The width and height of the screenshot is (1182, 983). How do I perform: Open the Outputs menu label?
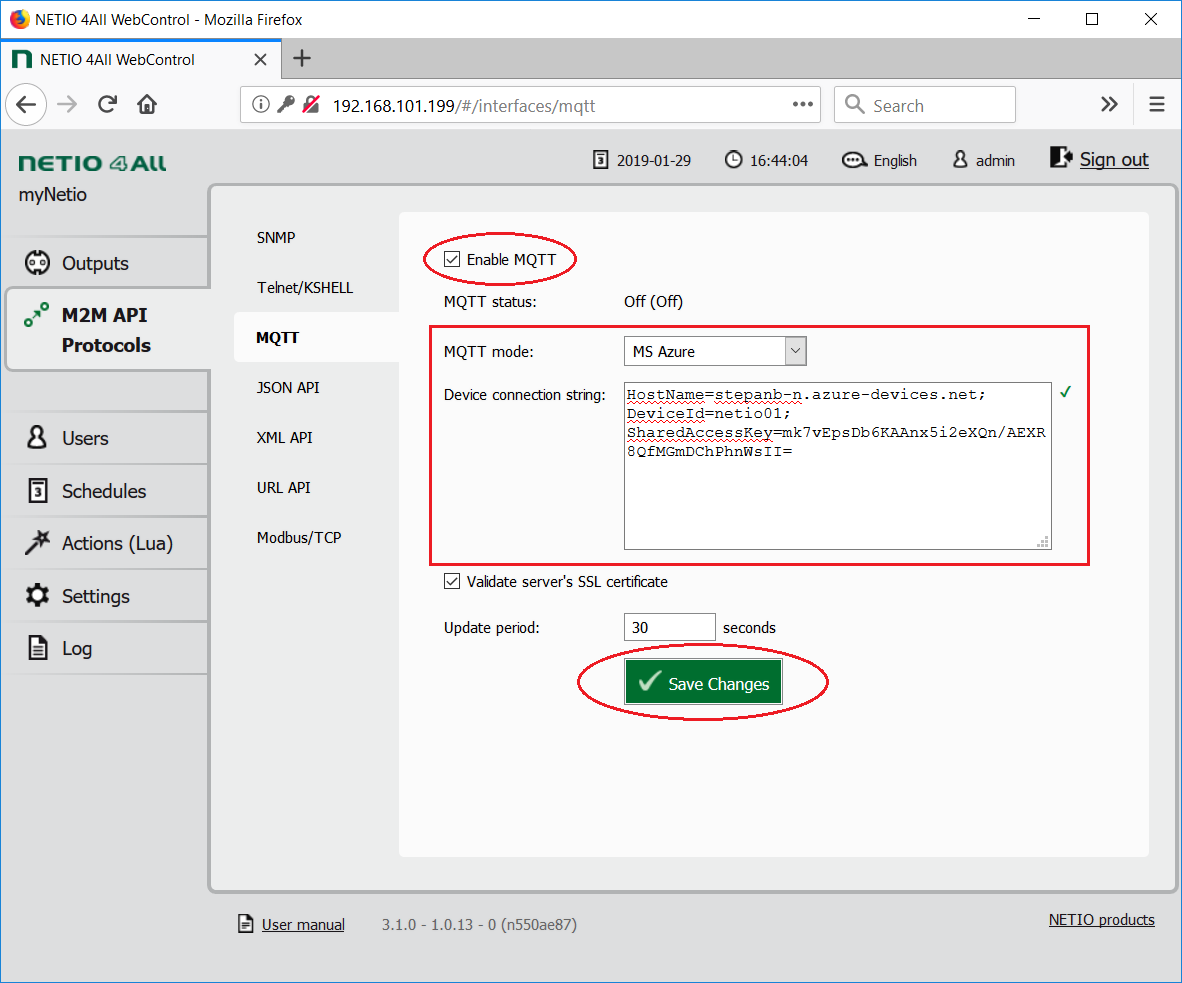pos(95,263)
